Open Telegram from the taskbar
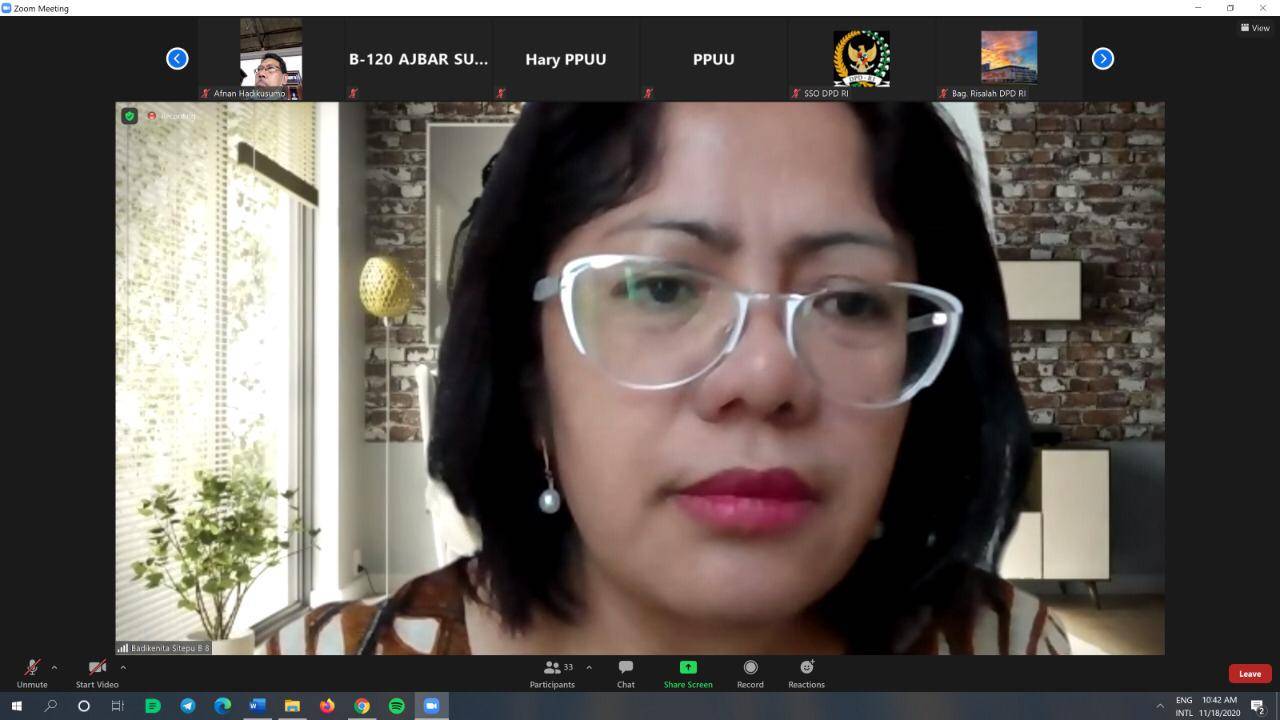This screenshot has width=1280, height=720. [188, 706]
